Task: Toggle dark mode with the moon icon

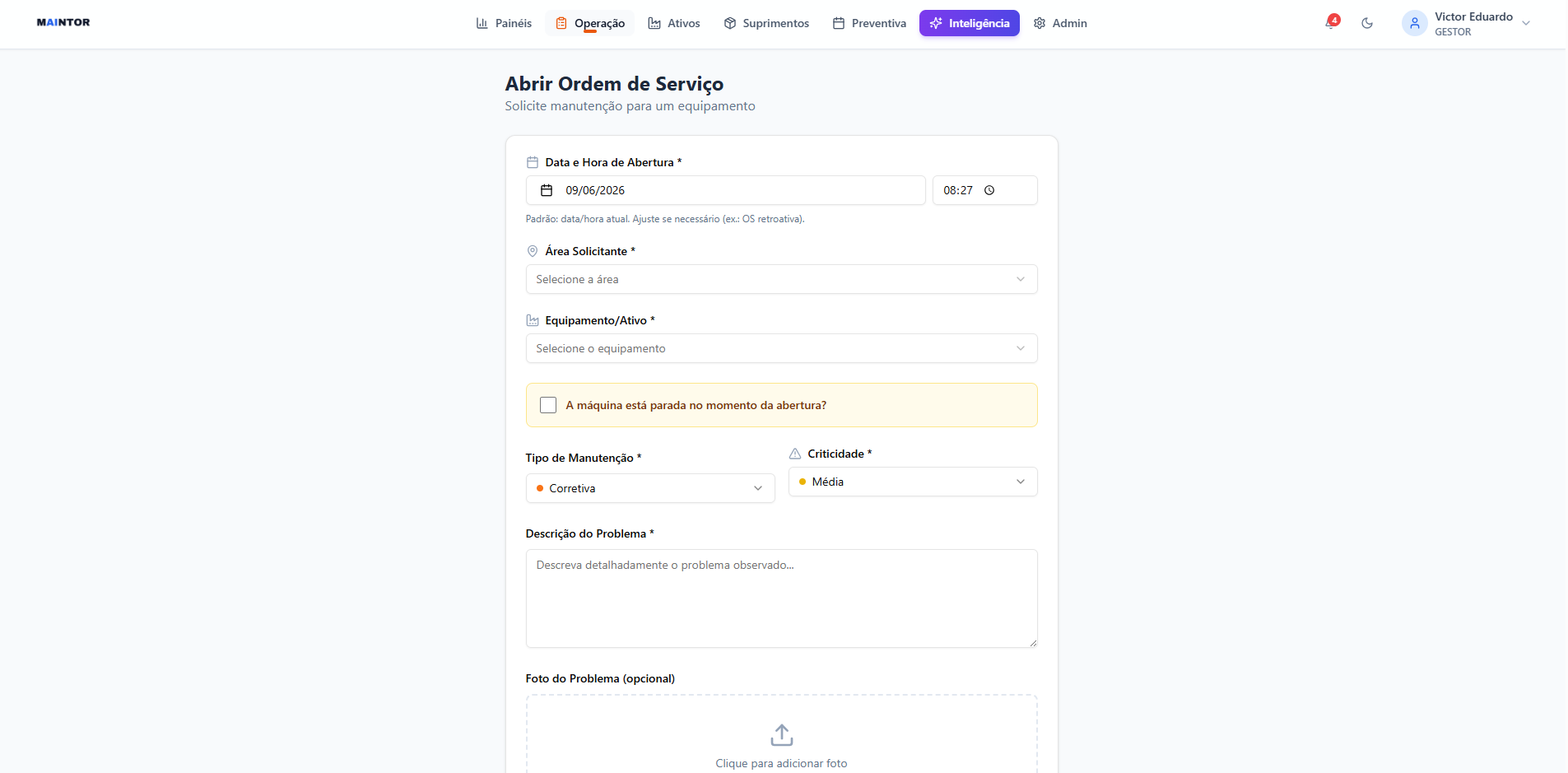Action: 1367,23
